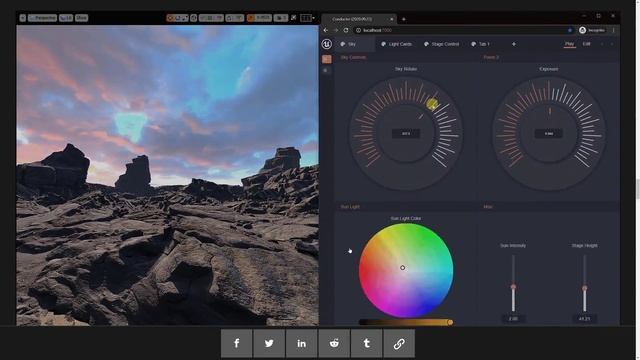Click the Sun Light panel header

pyautogui.click(x=350, y=207)
